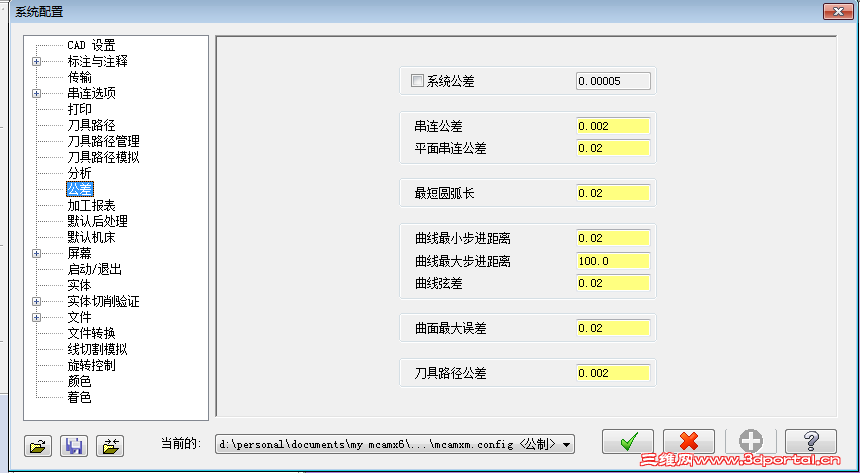
Task: Click the merge configuration file icon
Action: click(110, 446)
